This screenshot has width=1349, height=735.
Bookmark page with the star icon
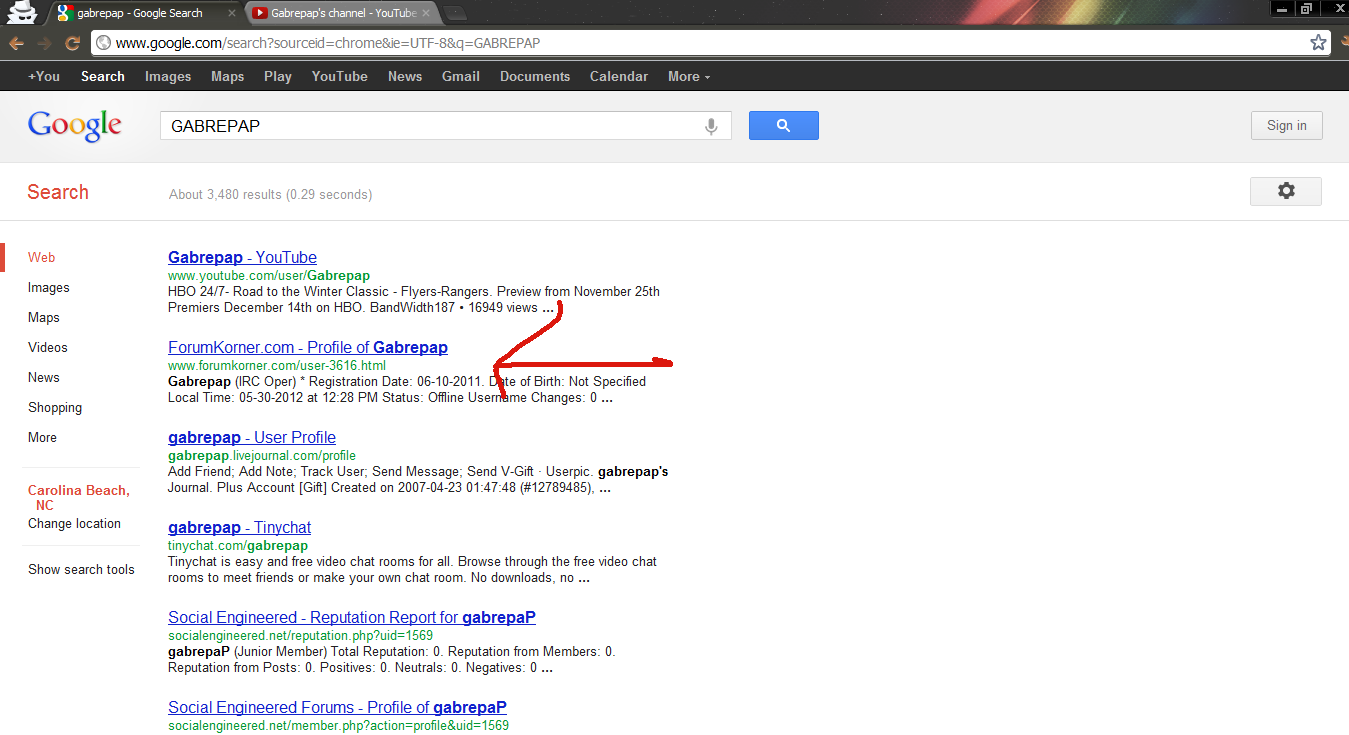pyautogui.click(x=1318, y=43)
